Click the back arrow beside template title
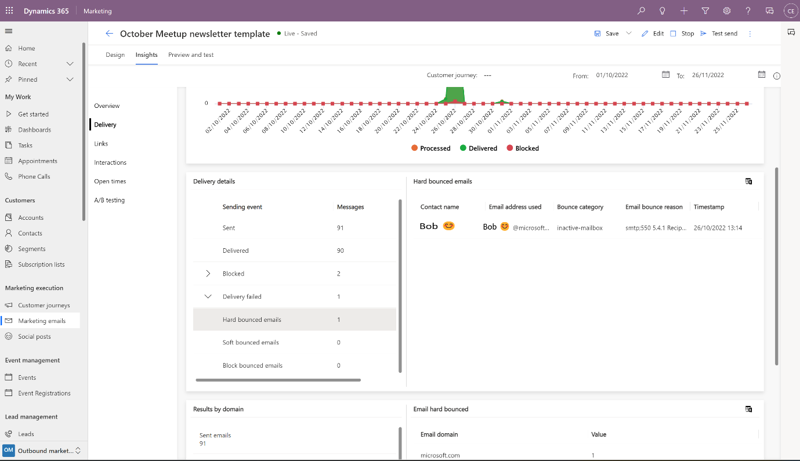Image resolution: width=800 pixels, height=461 pixels. pos(109,33)
